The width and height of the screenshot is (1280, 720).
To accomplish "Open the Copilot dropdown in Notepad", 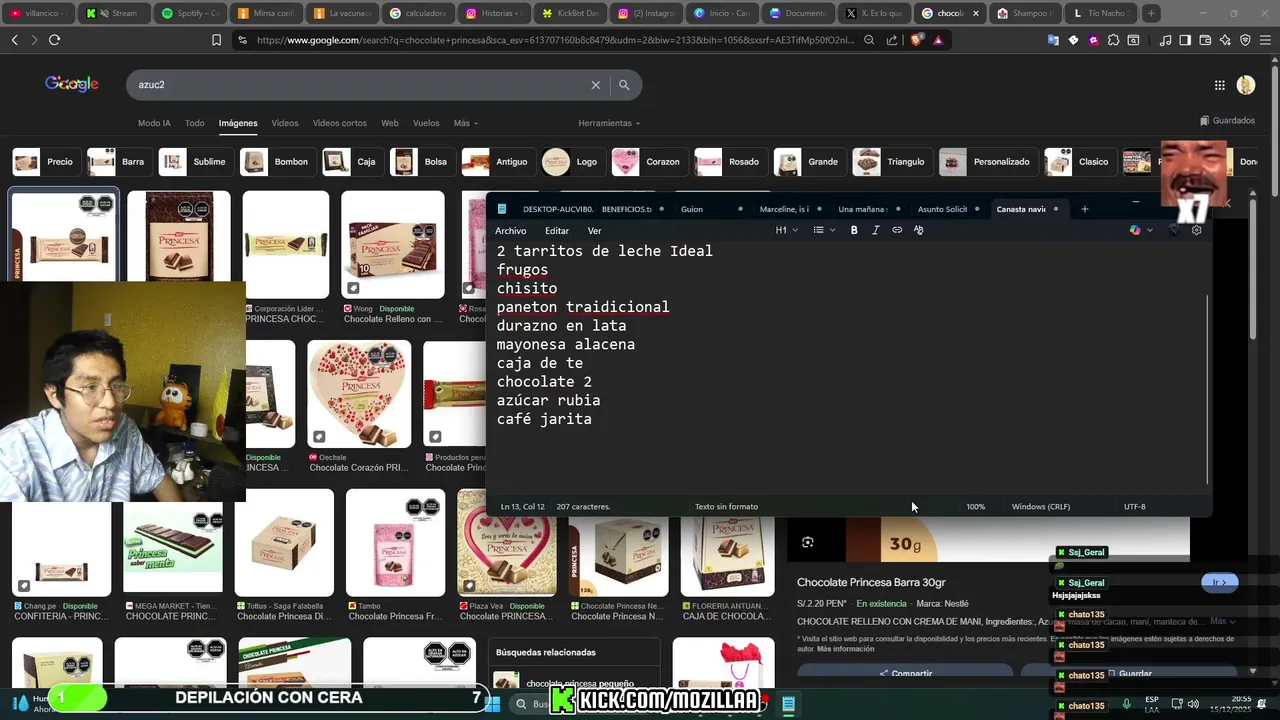I will point(1141,230).
